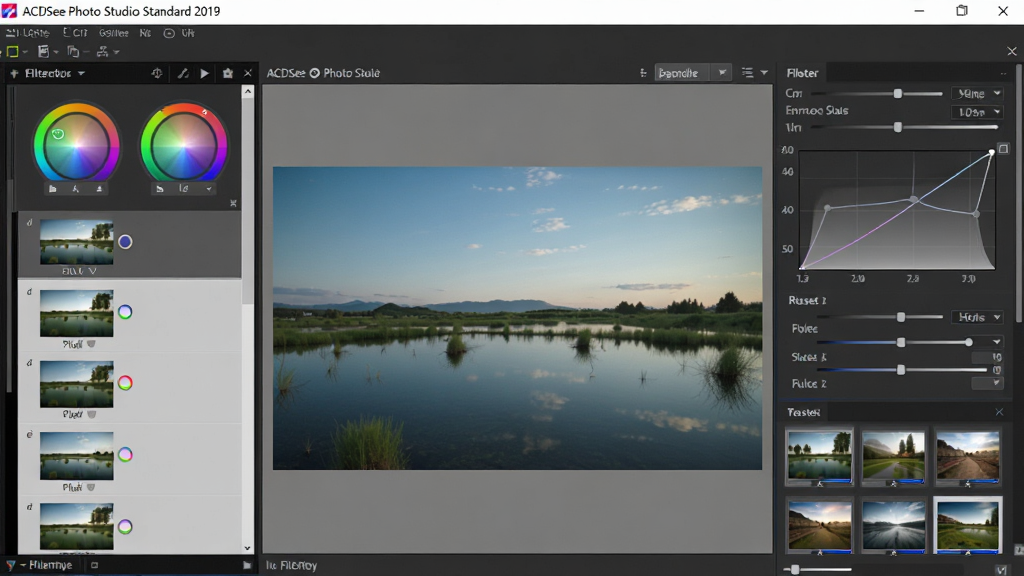Click the plus icon beside the left panel title

[x=14, y=74]
